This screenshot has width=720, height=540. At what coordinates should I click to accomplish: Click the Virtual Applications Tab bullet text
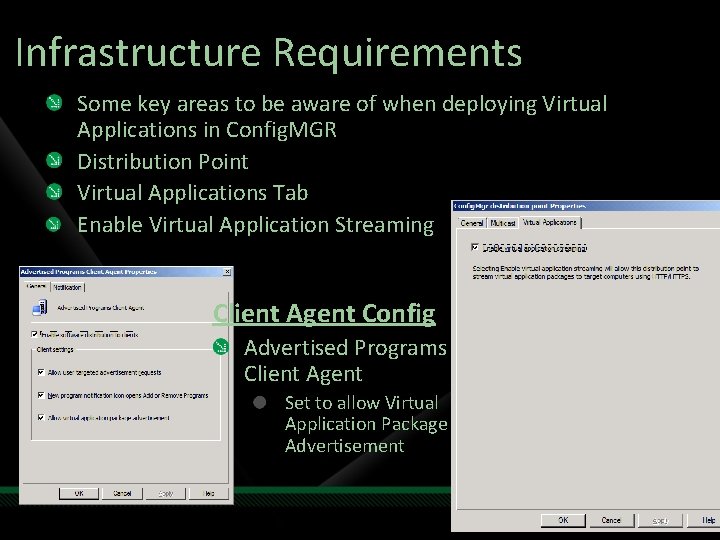click(x=192, y=193)
